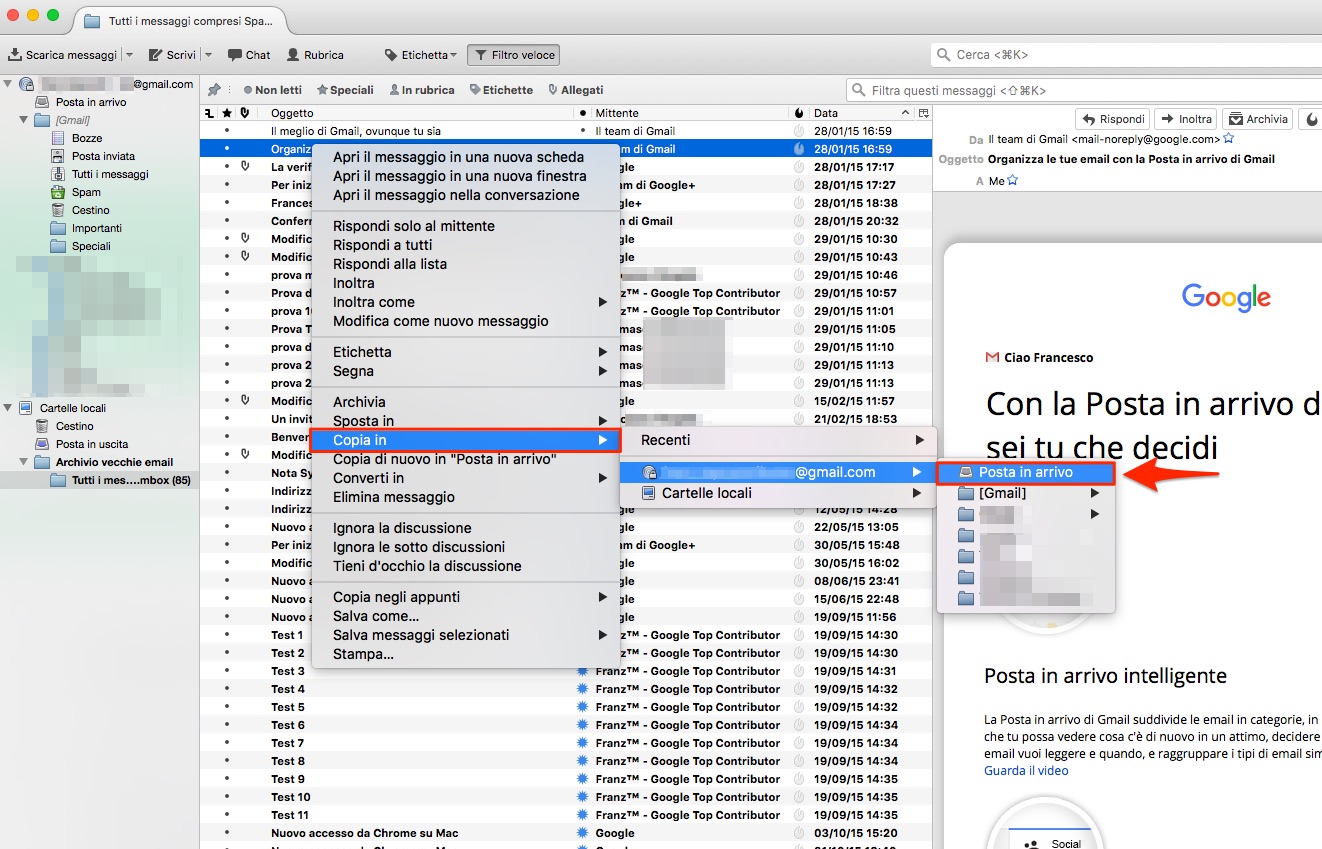1322x849 pixels.
Task: Open the Scarica messaggi dropdown arrow
Action: [129, 55]
